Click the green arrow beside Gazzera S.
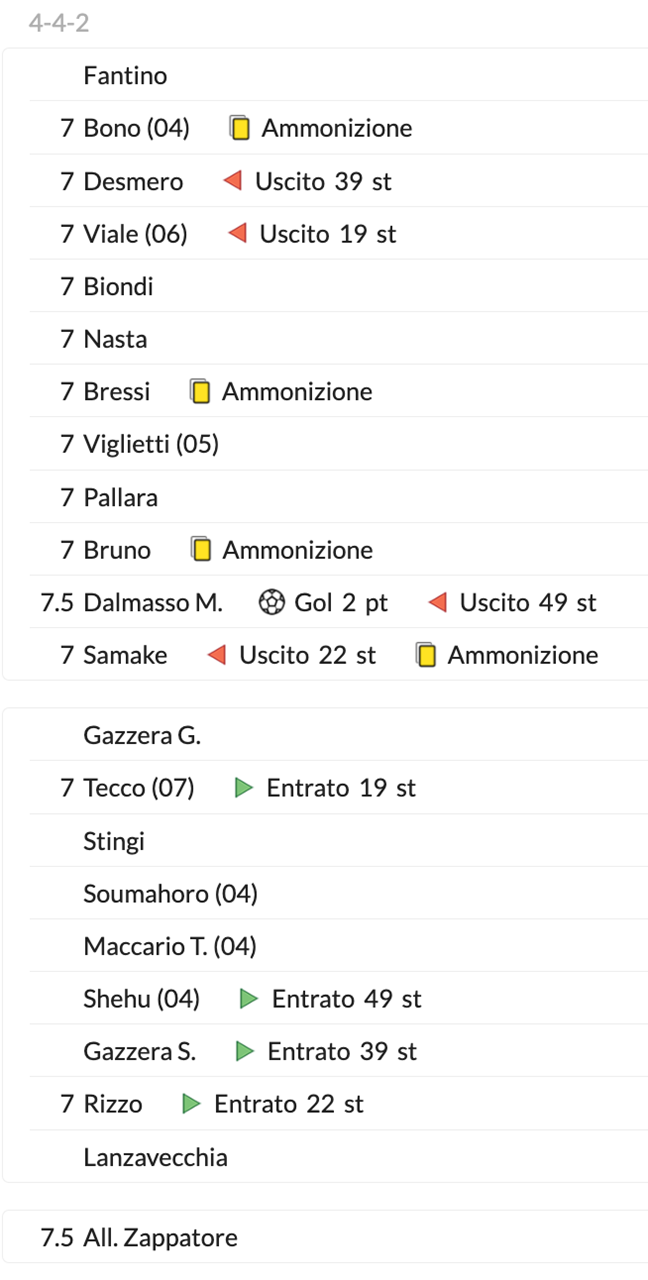Viewport: 648px width, 1280px height. [x=245, y=1051]
